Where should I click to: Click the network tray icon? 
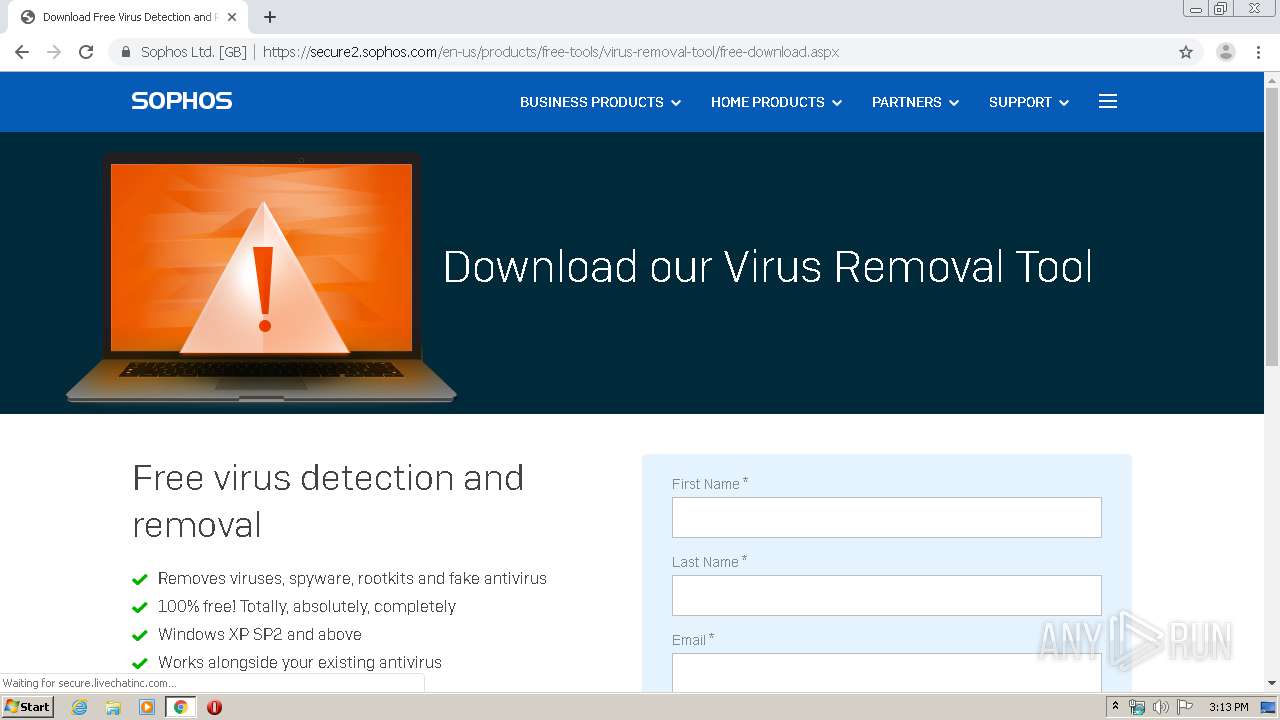[1137, 707]
